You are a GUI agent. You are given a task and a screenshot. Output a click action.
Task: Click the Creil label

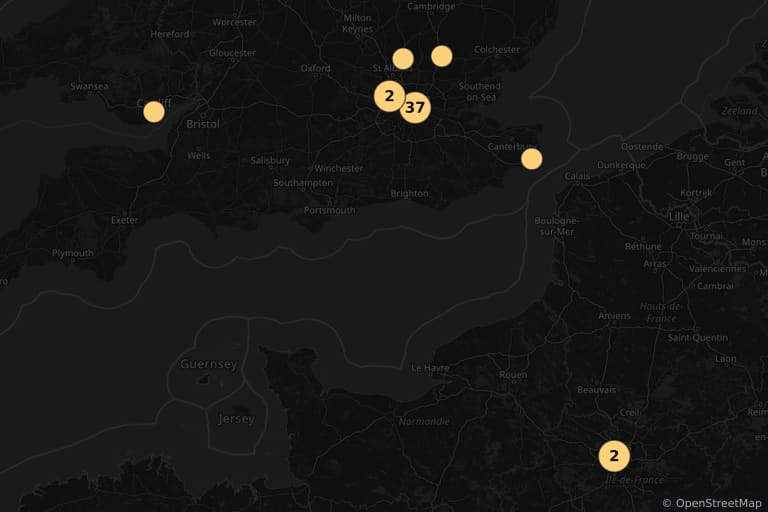click(x=629, y=412)
